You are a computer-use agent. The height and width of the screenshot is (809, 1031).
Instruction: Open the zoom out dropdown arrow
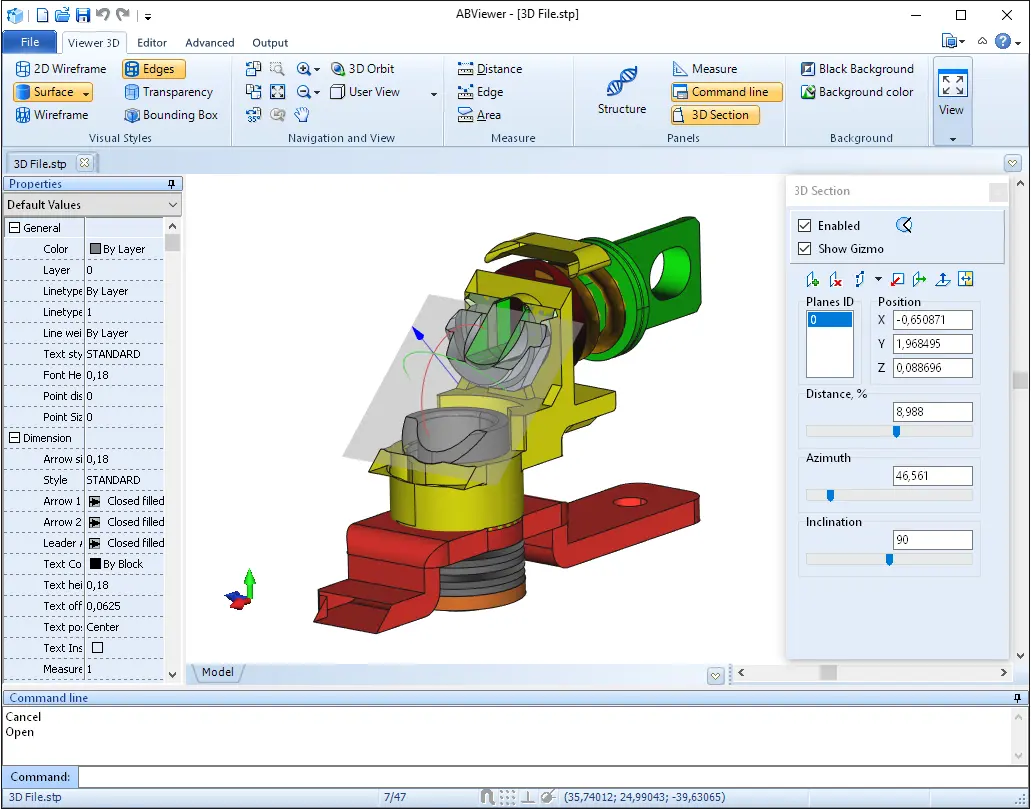pos(317,93)
